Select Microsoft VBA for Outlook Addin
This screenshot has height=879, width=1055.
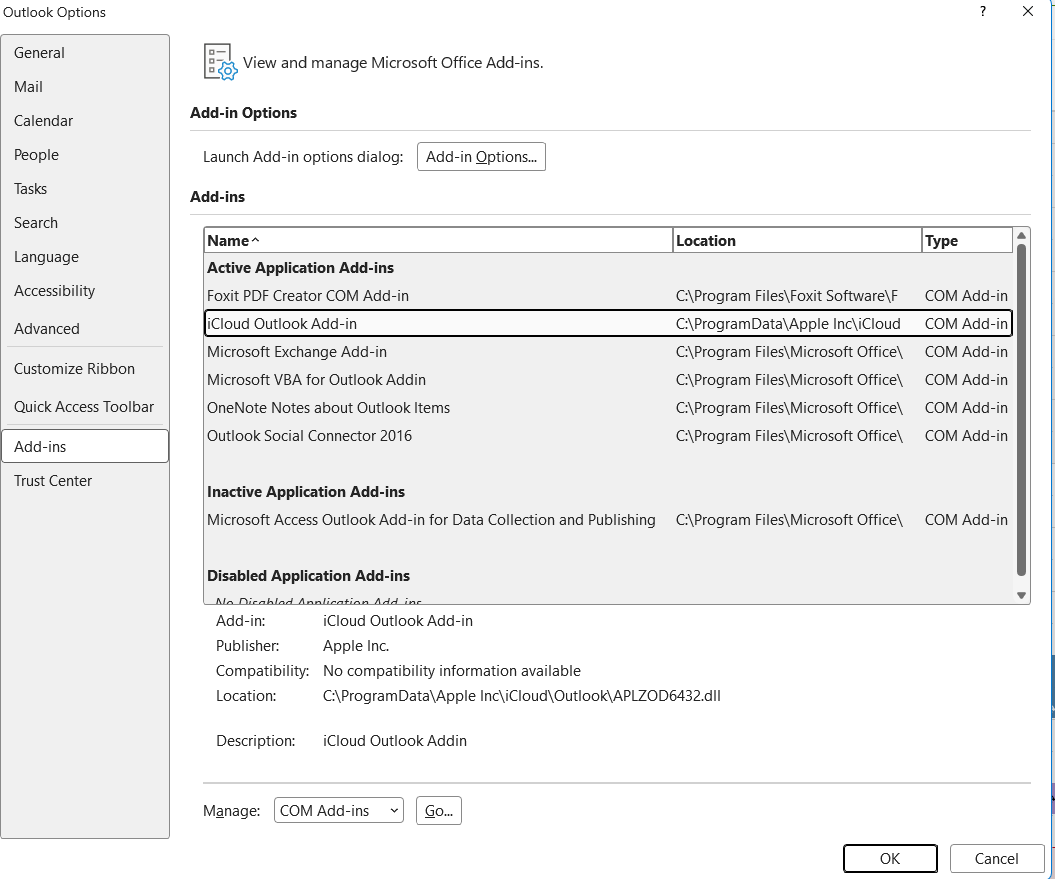(608, 380)
